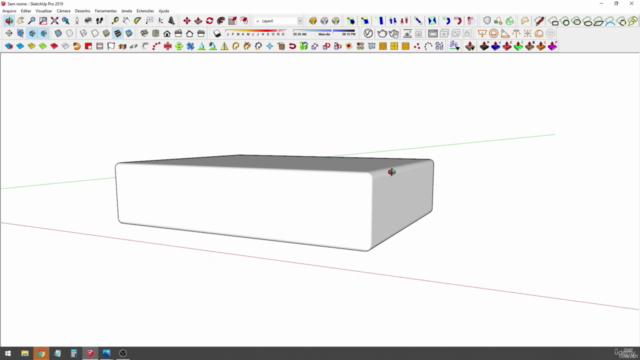This screenshot has height=360, width=640.
Task: Toggle Display Section Fill
Action: [44, 33]
